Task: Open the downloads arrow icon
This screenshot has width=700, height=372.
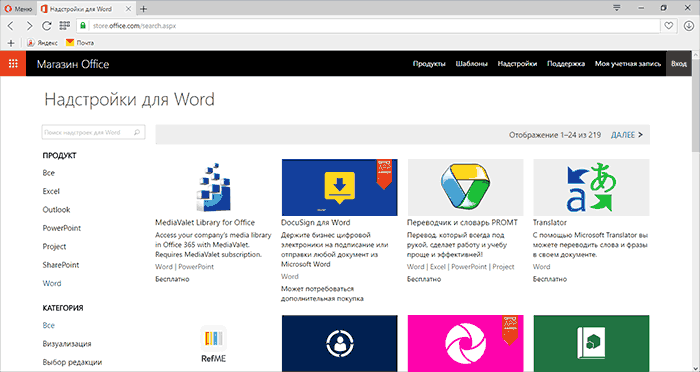Action: pos(688,26)
